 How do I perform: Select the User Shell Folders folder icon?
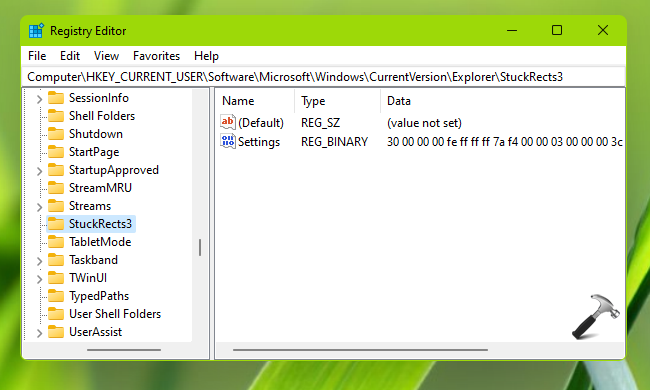pyautogui.click(x=56, y=314)
